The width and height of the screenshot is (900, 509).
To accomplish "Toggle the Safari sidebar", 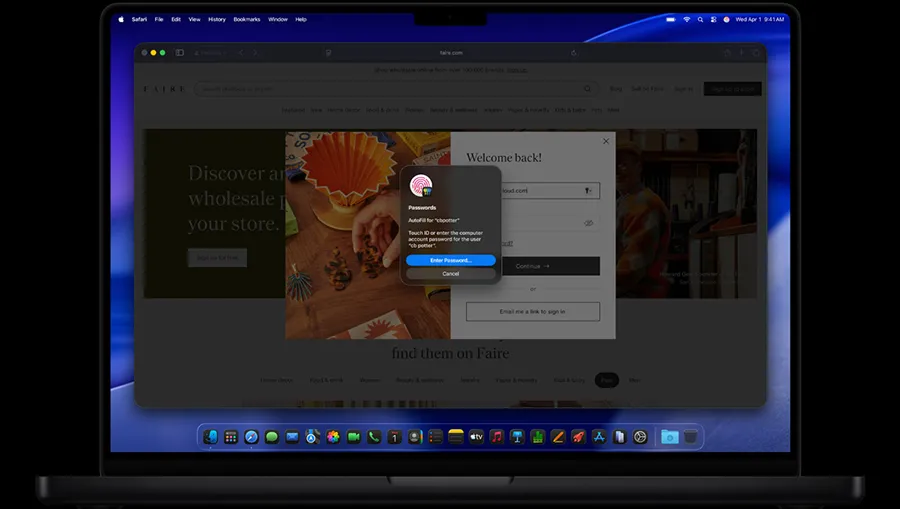I will [x=180, y=52].
